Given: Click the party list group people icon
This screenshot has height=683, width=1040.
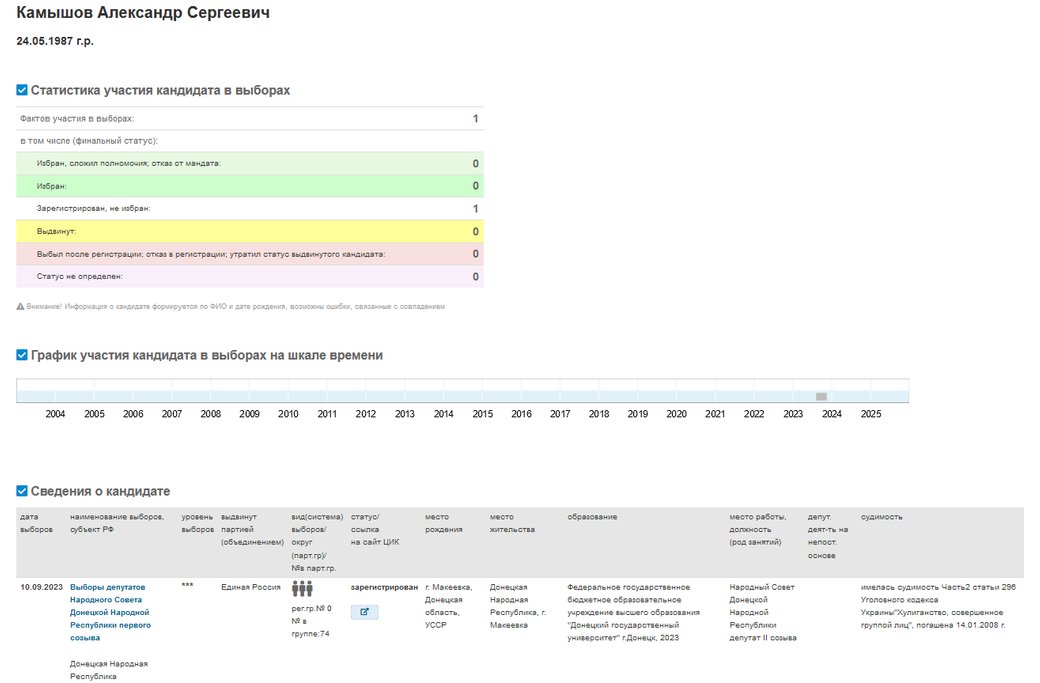Looking at the screenshot, I should coord(302,588).
